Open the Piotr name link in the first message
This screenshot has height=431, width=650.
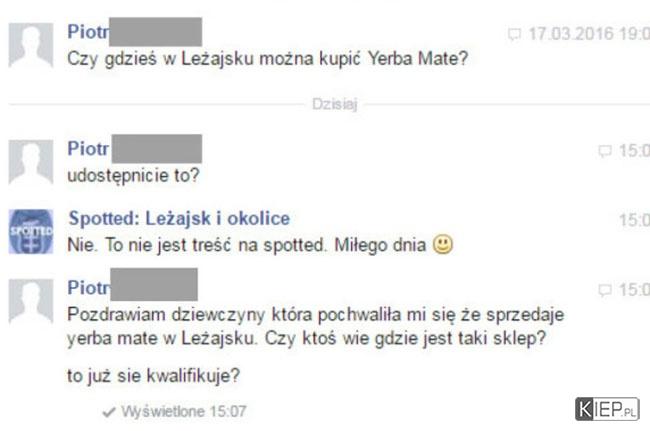(x=88, y=32)
